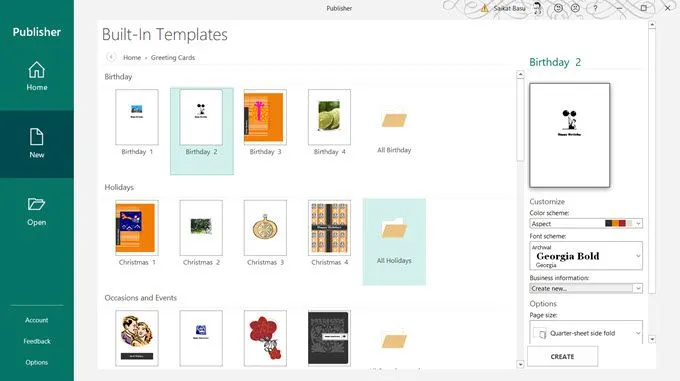Click the template list scroll up arrow

(x=520, y=75)
